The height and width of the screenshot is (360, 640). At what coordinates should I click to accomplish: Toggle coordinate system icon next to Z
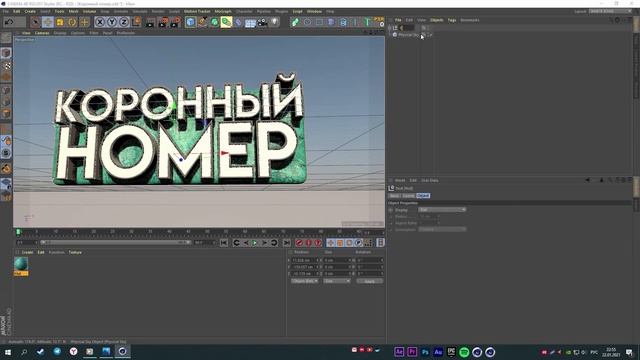coord(136,22)
